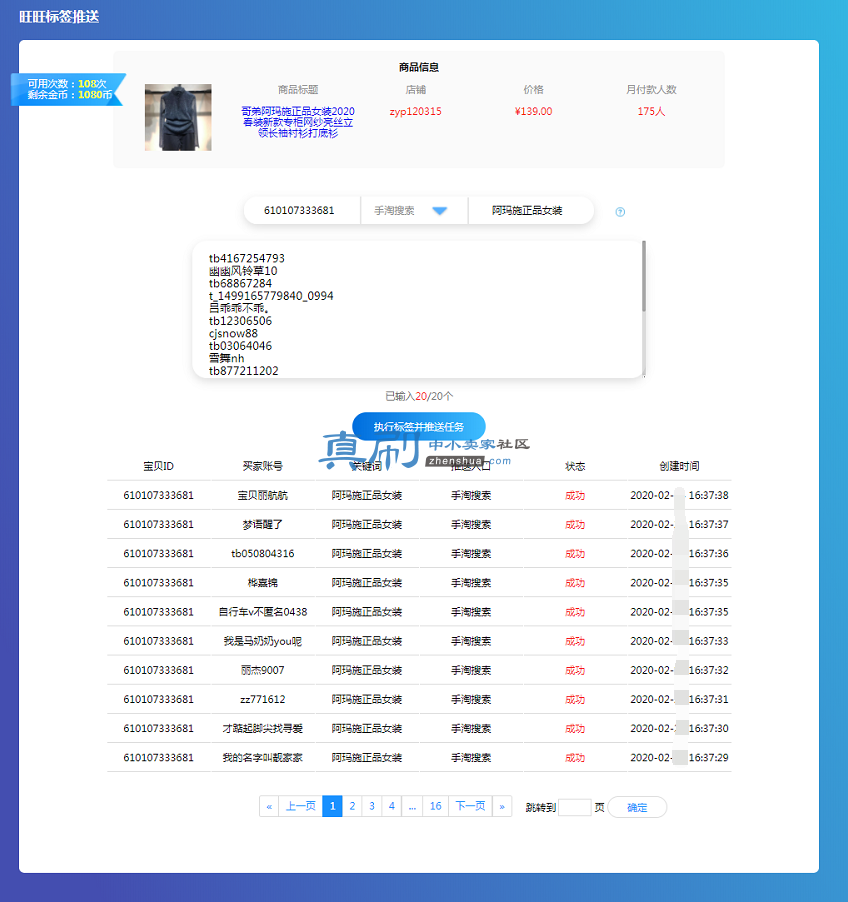848x902 pixels.
Task: Click the buyer accounts textarea scrollbar
Action: (644, 276)
